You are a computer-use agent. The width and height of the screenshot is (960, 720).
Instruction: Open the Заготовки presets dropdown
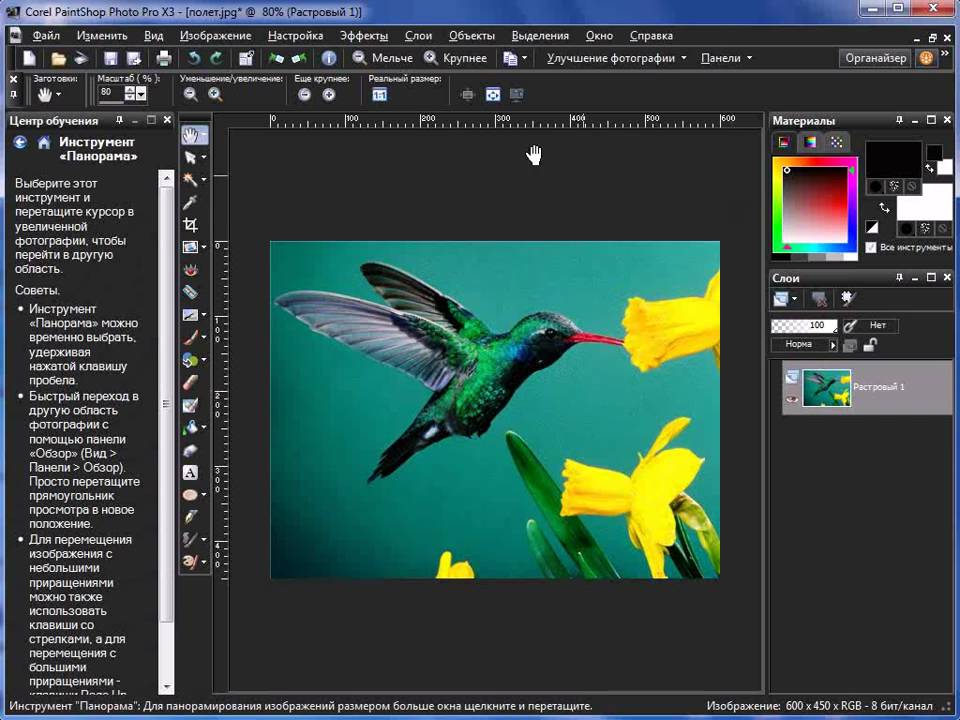click(58, 94)
